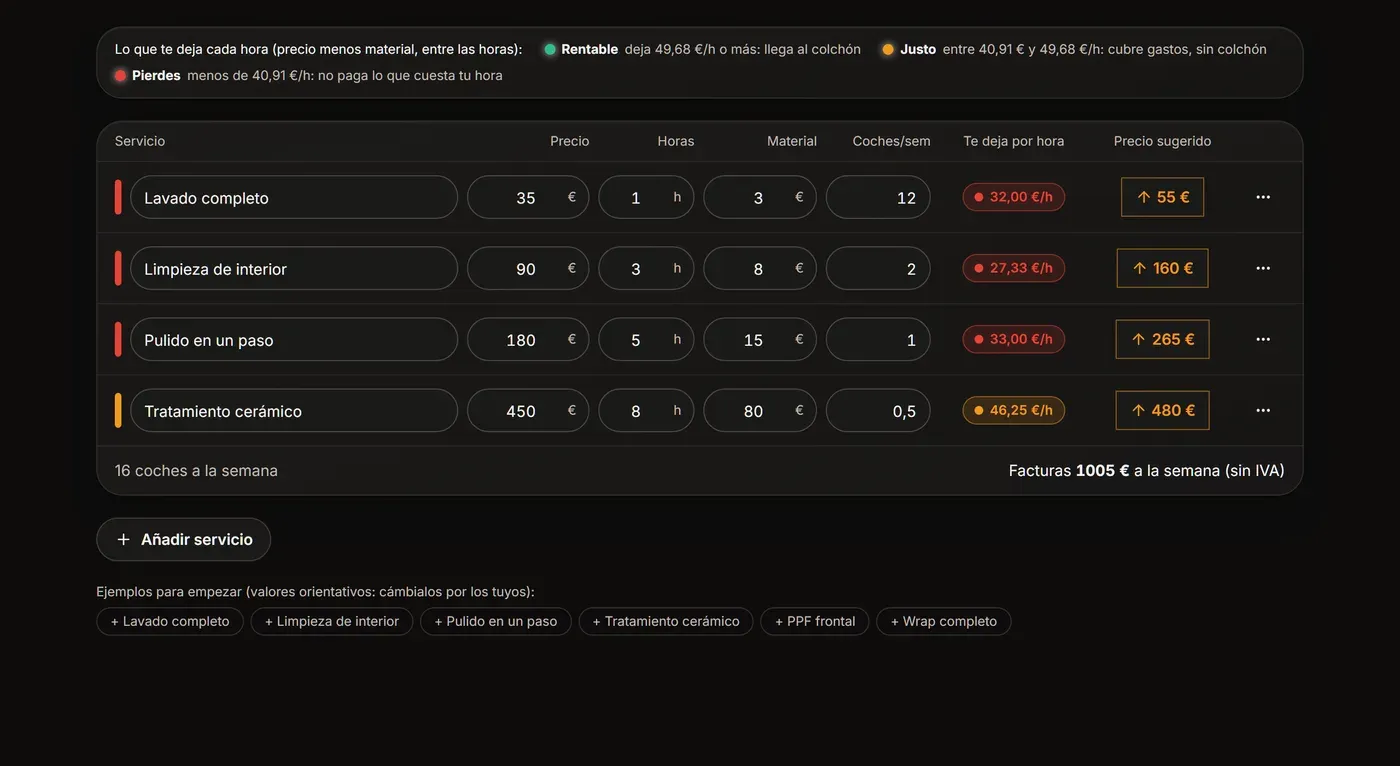Focus the price field showing 450 €
The height and width of the screenshot is (766, 1400).
pyautogui.click(x=528, y=410)
